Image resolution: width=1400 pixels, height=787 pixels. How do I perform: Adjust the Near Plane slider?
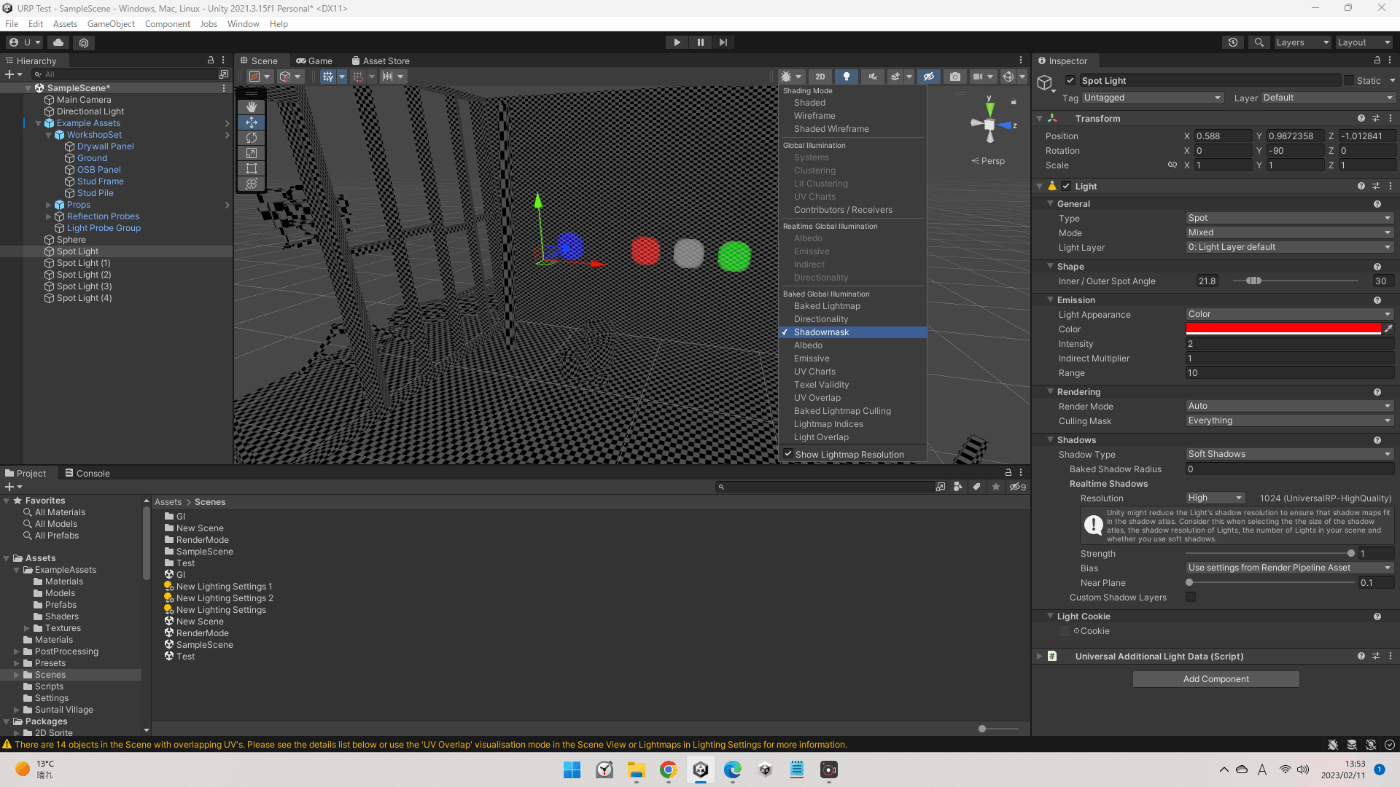1269,582
